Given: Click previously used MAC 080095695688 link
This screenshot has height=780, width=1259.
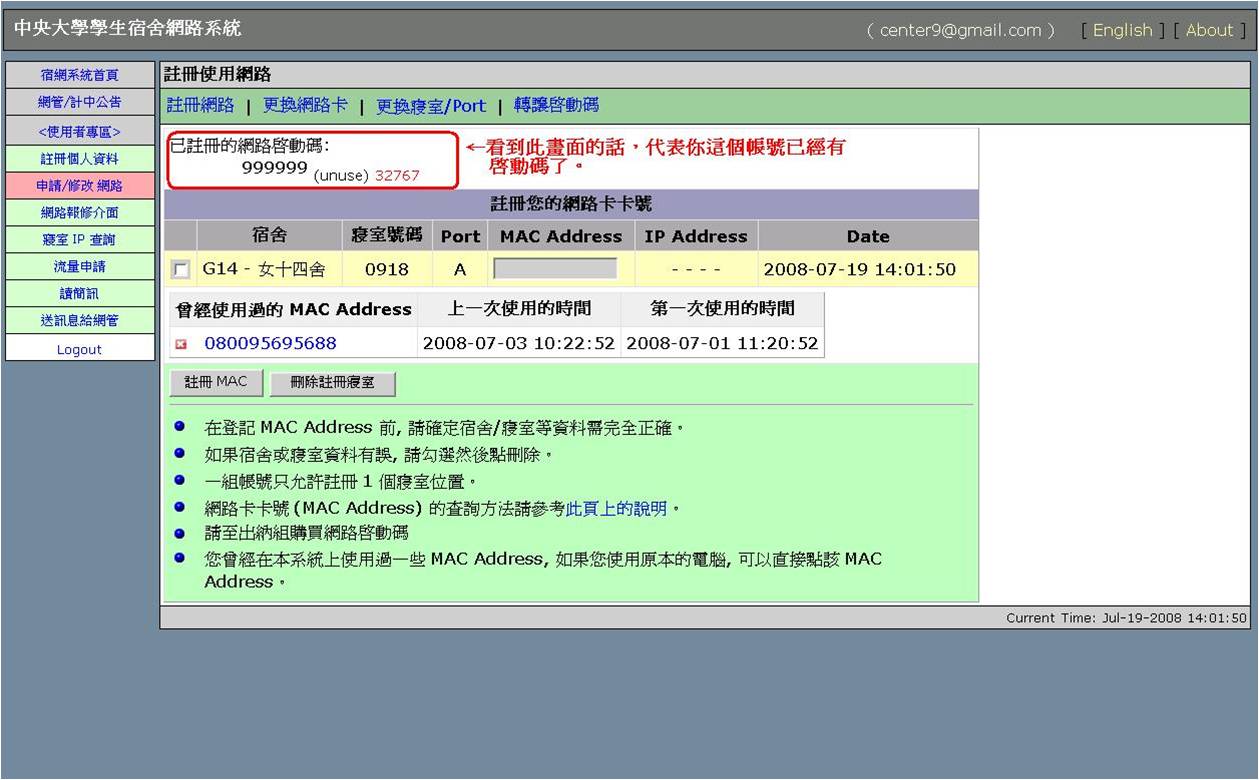Looking at the screenshot, I should (270, 344).
